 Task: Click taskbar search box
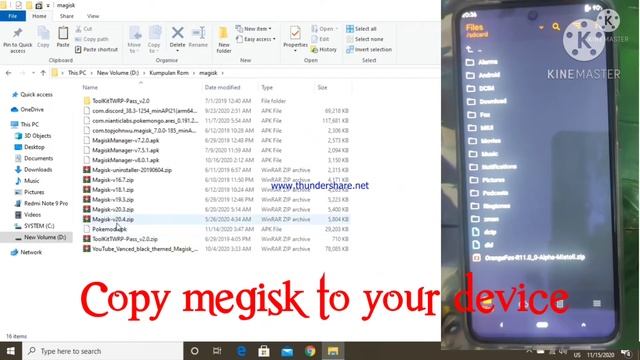point(102,351)
